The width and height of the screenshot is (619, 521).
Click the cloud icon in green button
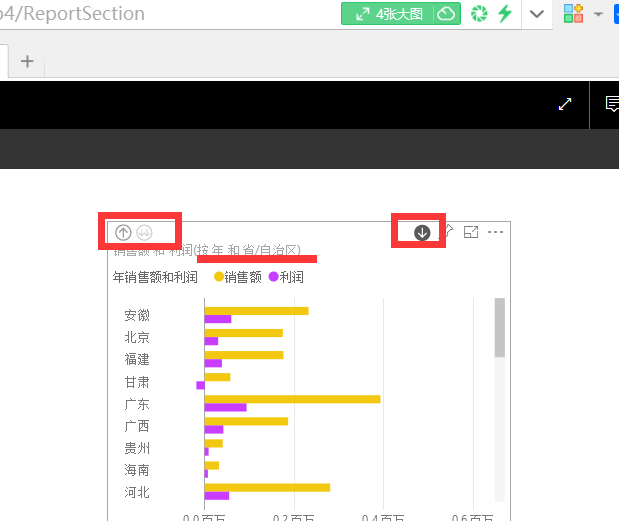tap(446, 14)
